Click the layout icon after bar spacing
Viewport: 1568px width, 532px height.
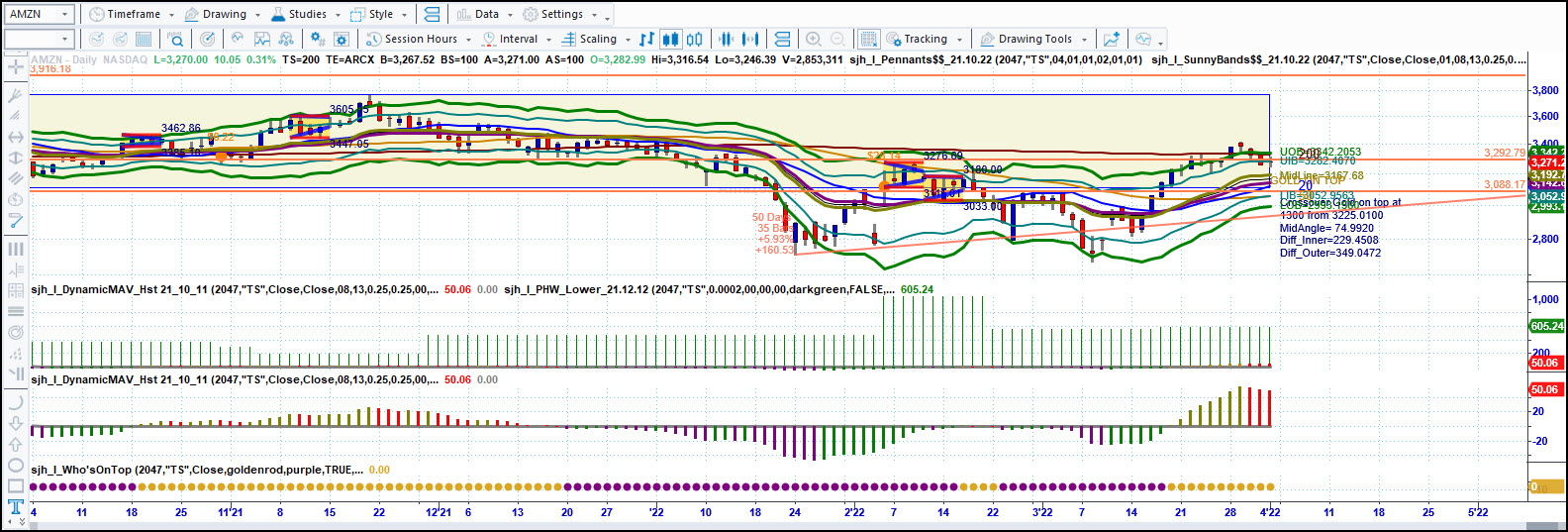pyautogui.click(x=782, y=39)
